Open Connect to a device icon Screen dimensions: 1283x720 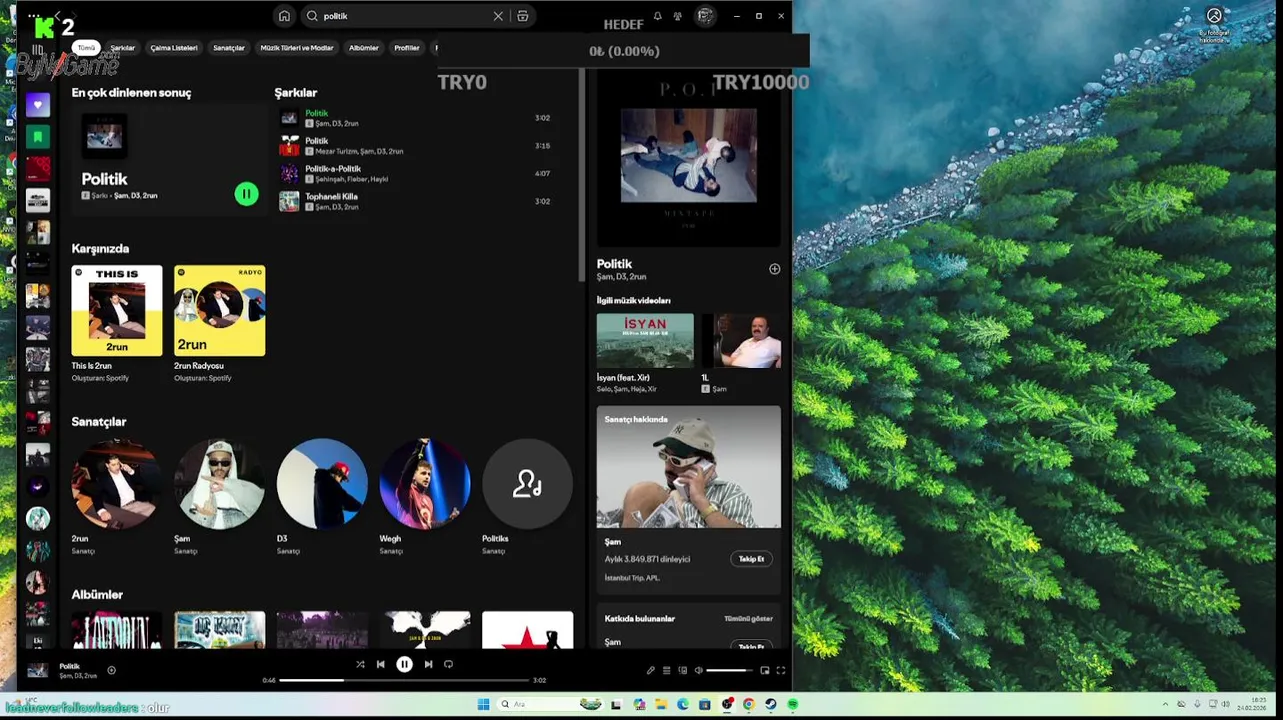pos(683,670)
